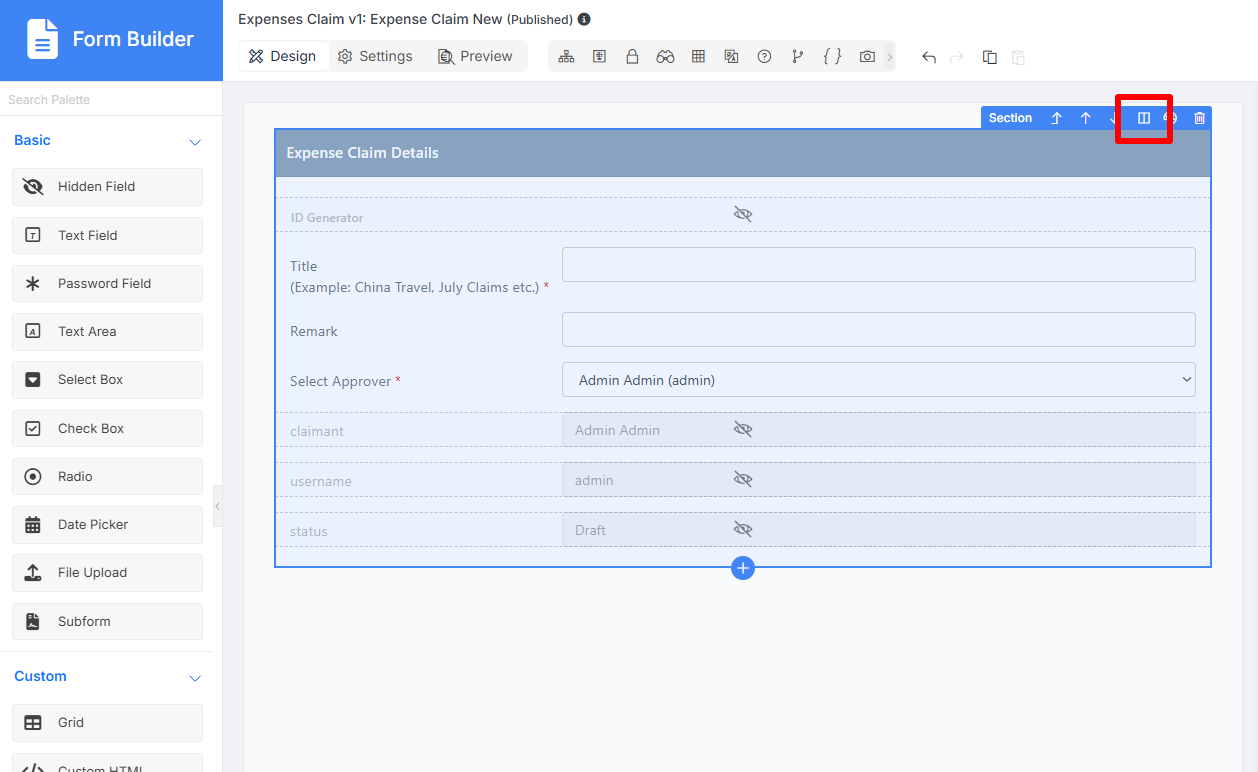Click the status field showing Draft
This screenshot has width=1258, height=772.
[x=879, y=530]
